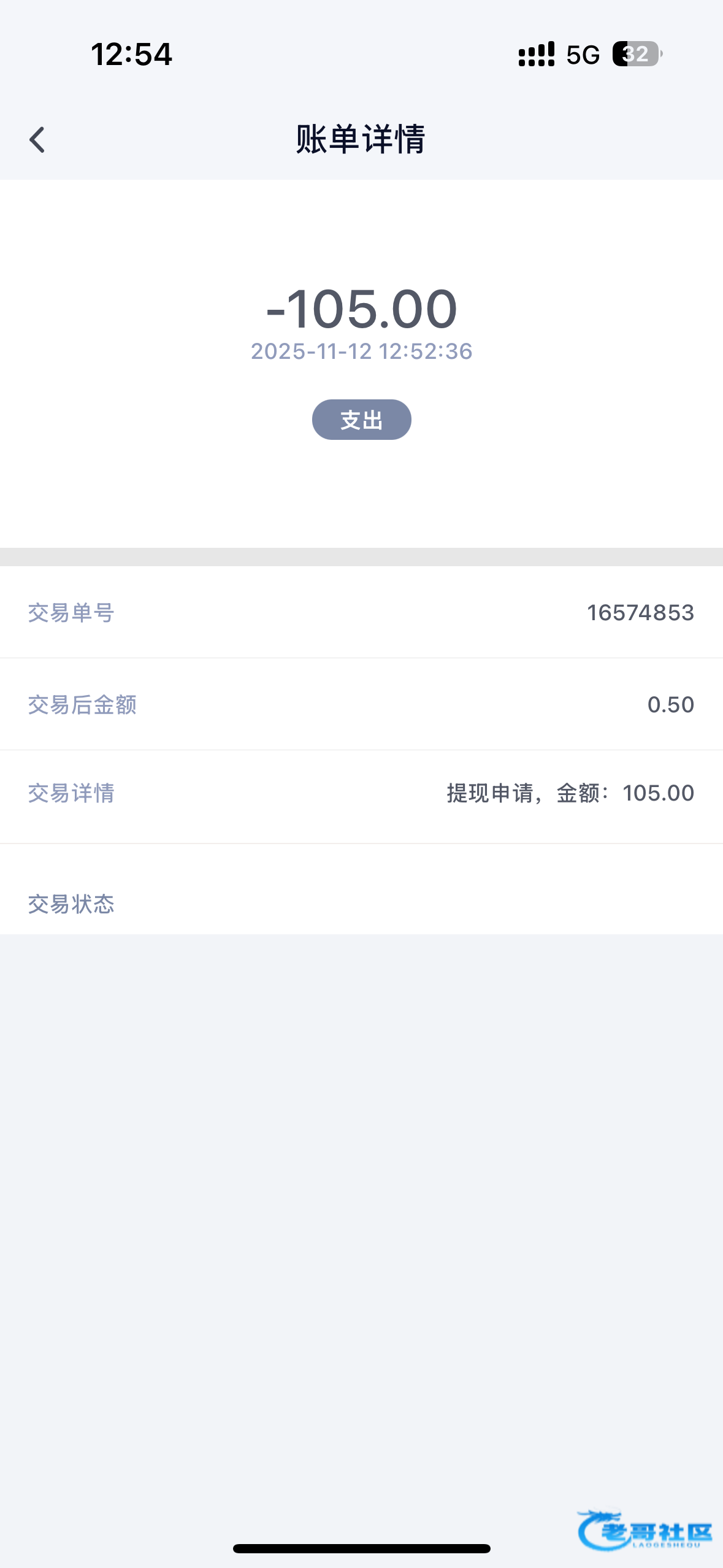Click the -105.00 amount figure
Viewport: 723px width, 1568px height.
click(362, 309)
